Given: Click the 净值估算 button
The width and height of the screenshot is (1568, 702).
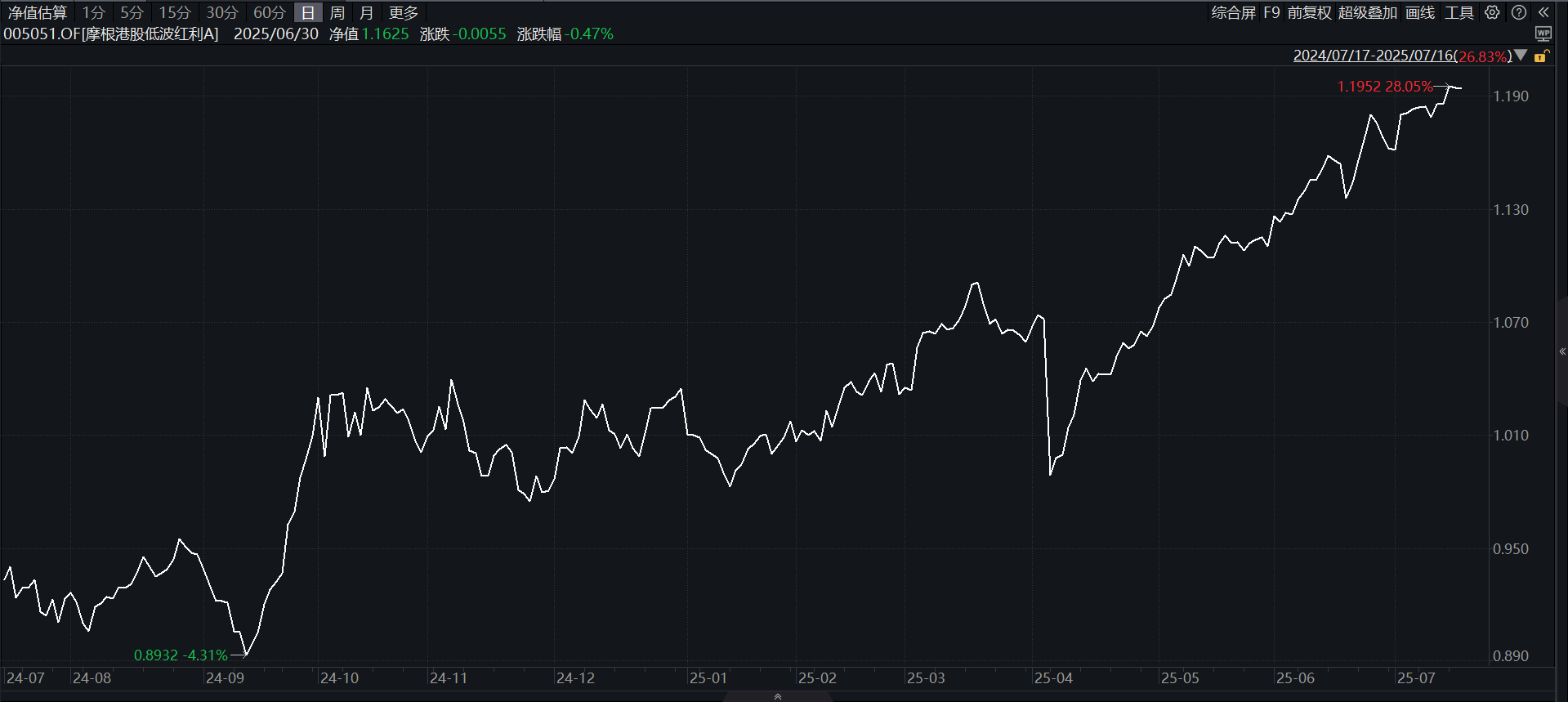Looking at the screenshot, I should 38,13.
